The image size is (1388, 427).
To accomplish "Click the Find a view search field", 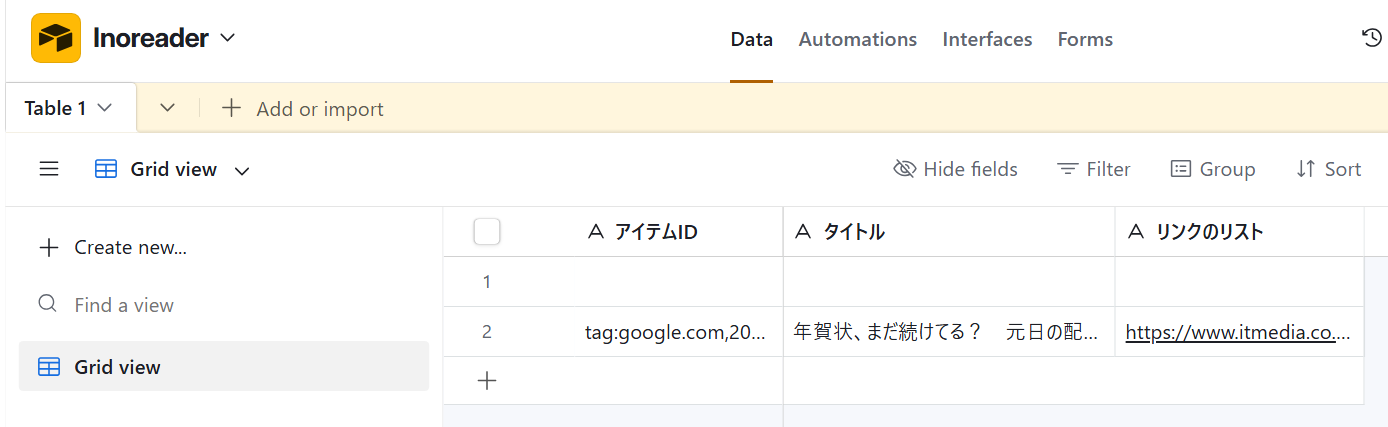I will (124, 305).
